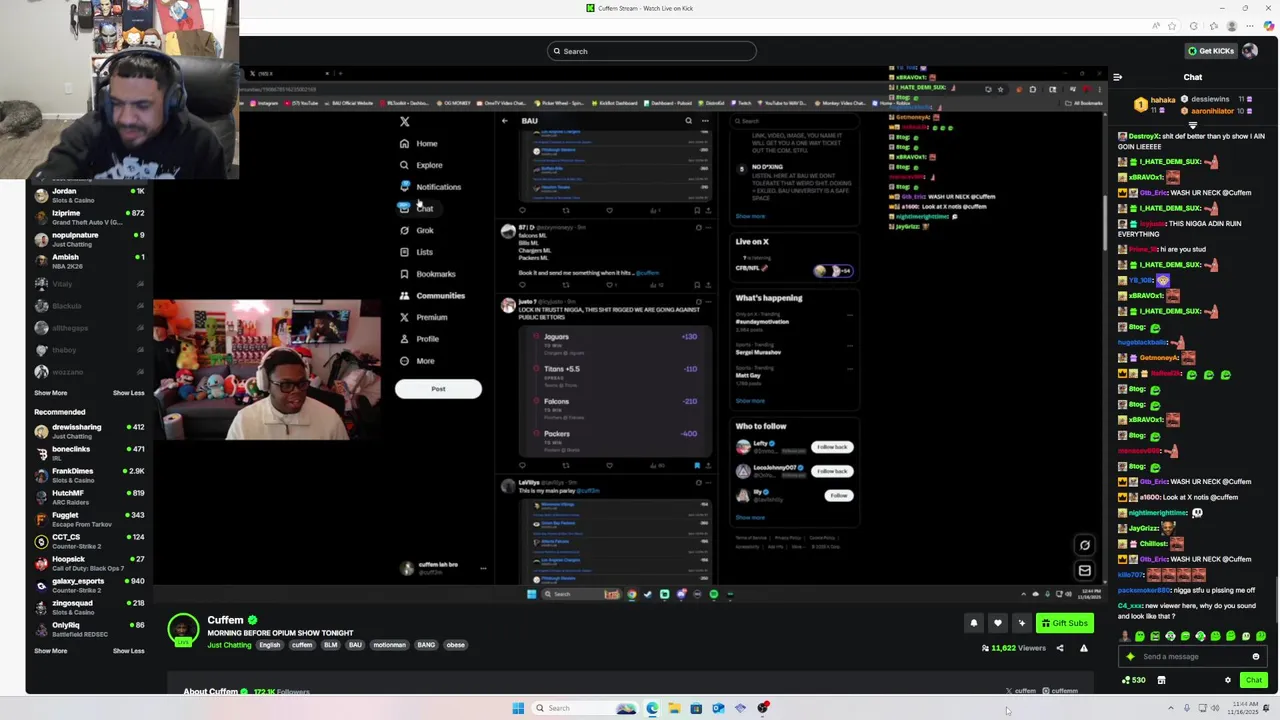Open boneclinks recommended channel
The height and width of the screenshot is (720, 1280).
click(x=89, y=453)
